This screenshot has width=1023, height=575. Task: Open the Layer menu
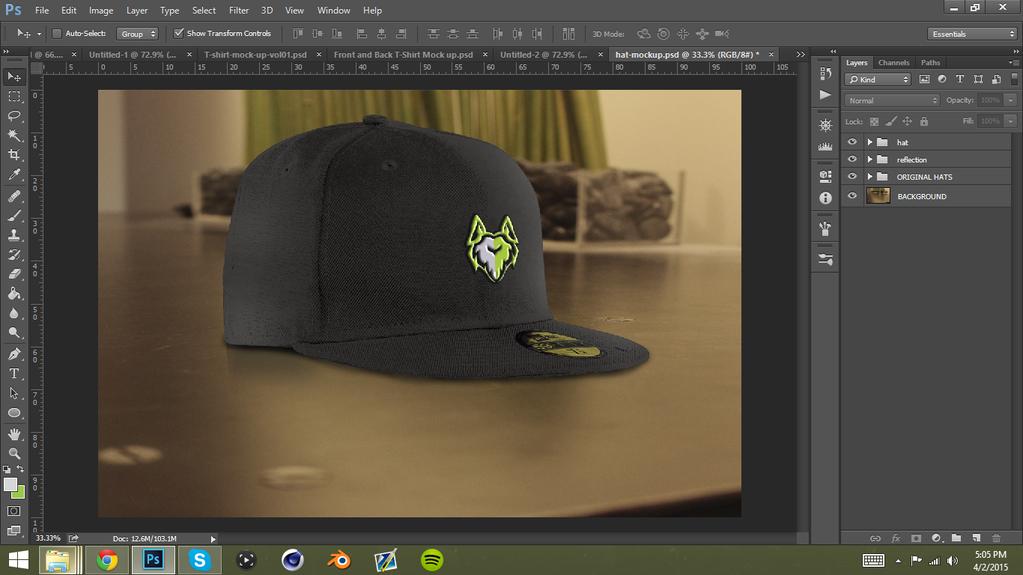[x=136, y=10]
